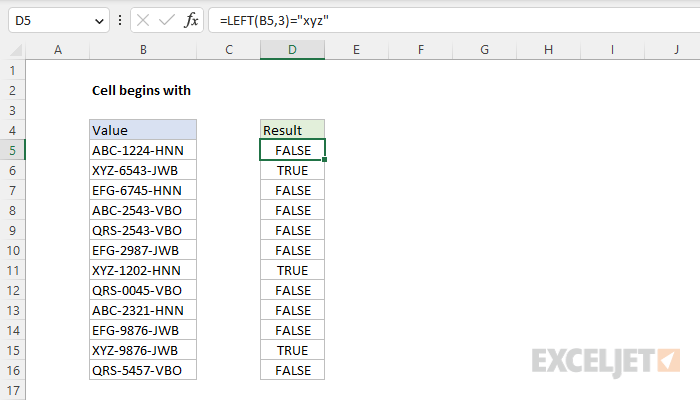The width and height of the screenshot is (700, 400).
Task: Select column F header
Action: tap(421, 50)
